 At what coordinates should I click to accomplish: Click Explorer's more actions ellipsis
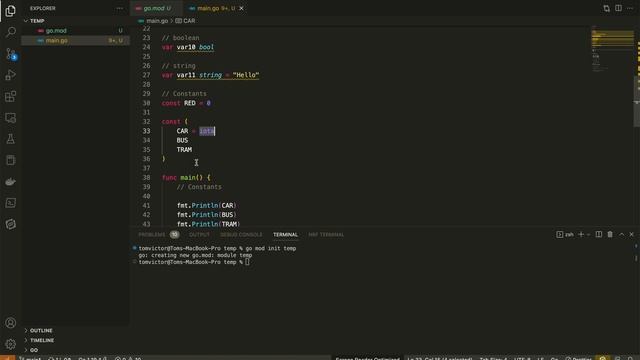pyautogui.click(x=119, y=8)
